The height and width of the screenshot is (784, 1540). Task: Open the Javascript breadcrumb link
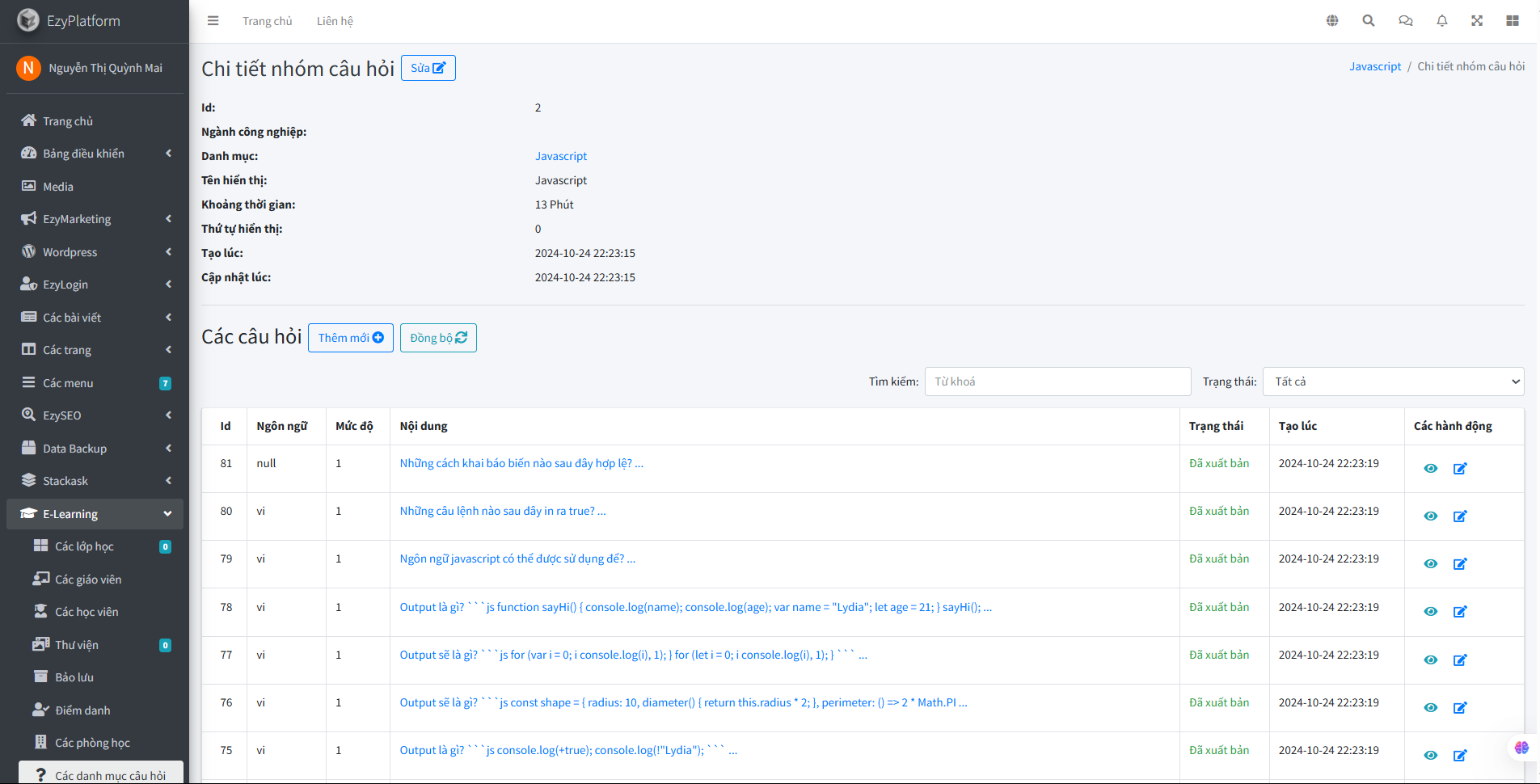pos(1375,66)
